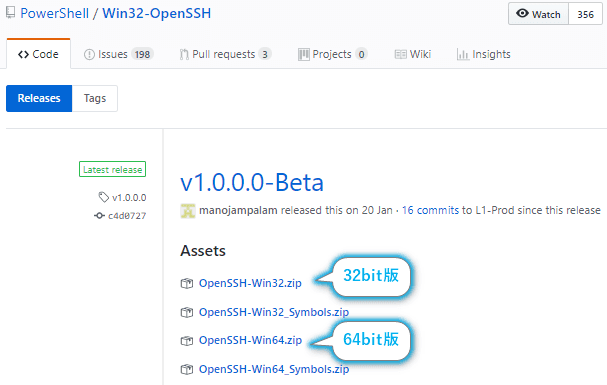
Task: Open the Projects tab
Action: (x=333, y=54)
